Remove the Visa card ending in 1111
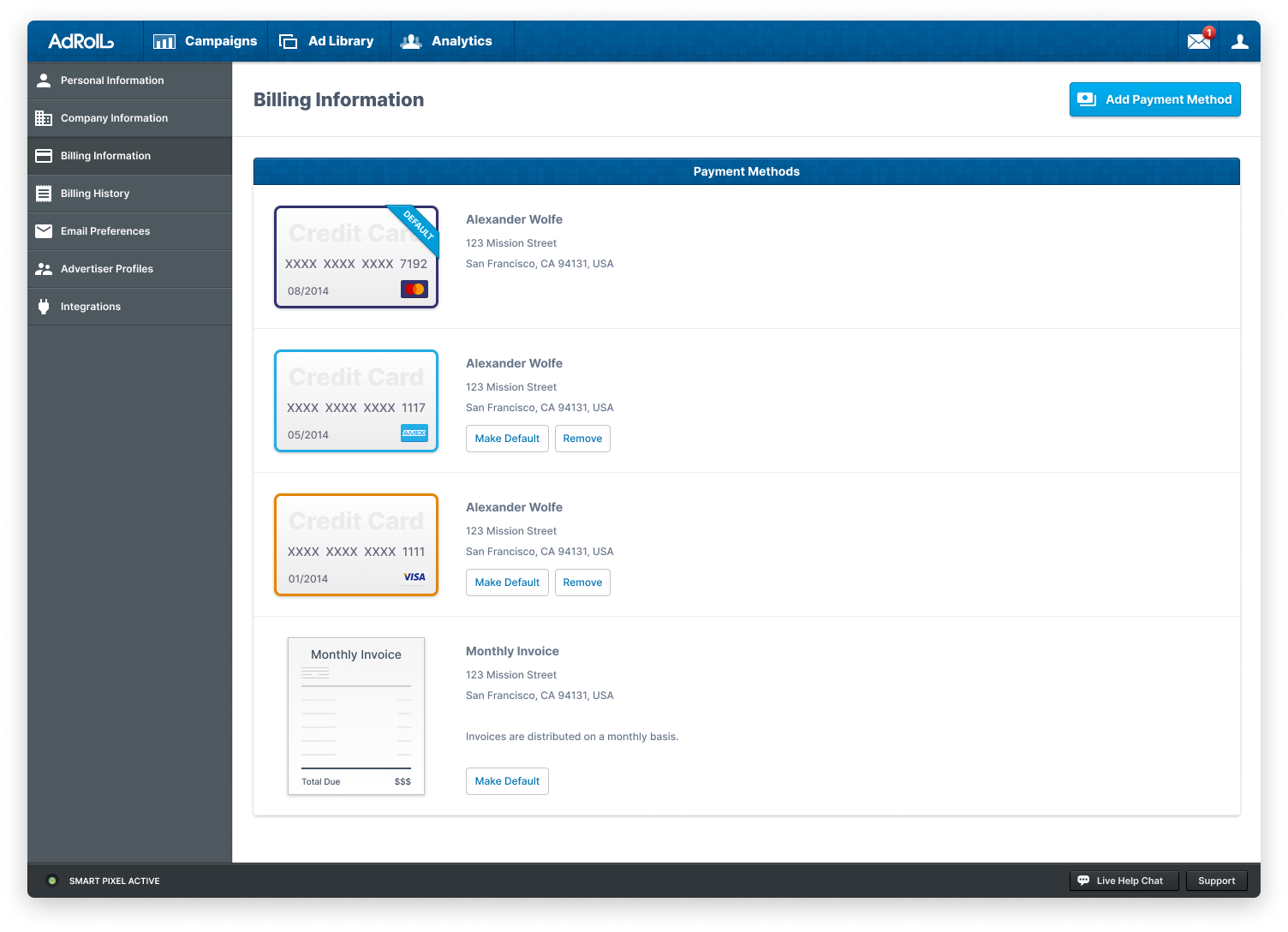 582,582
